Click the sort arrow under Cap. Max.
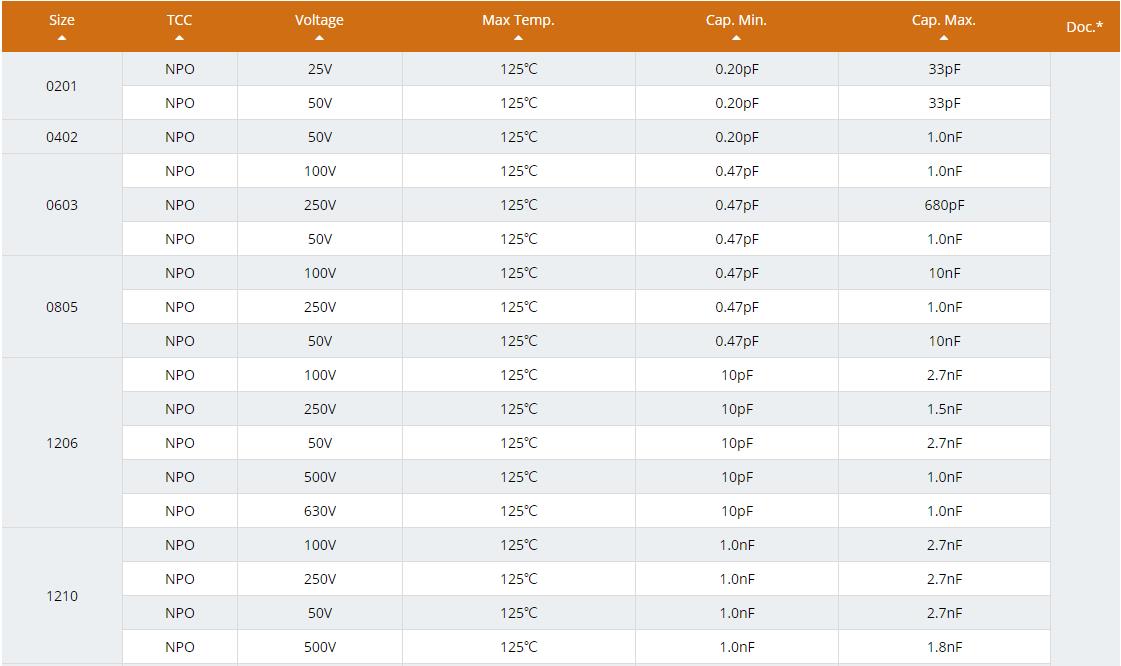 [943, 39]
